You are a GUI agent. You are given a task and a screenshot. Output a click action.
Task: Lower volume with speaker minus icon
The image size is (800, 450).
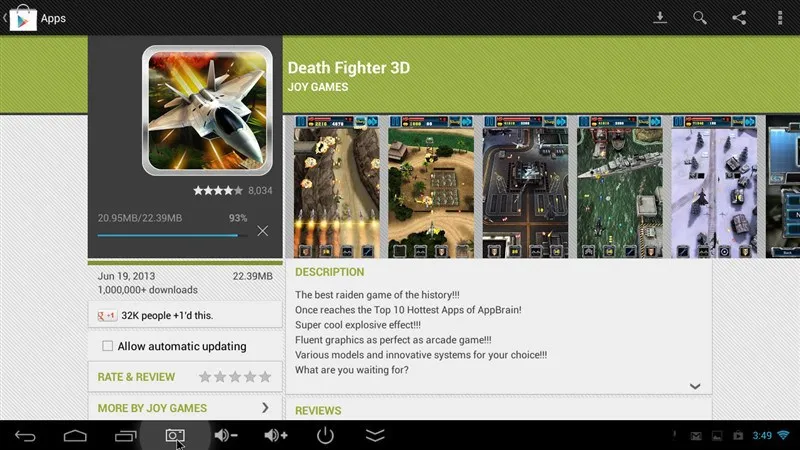[x=226, y=435]
